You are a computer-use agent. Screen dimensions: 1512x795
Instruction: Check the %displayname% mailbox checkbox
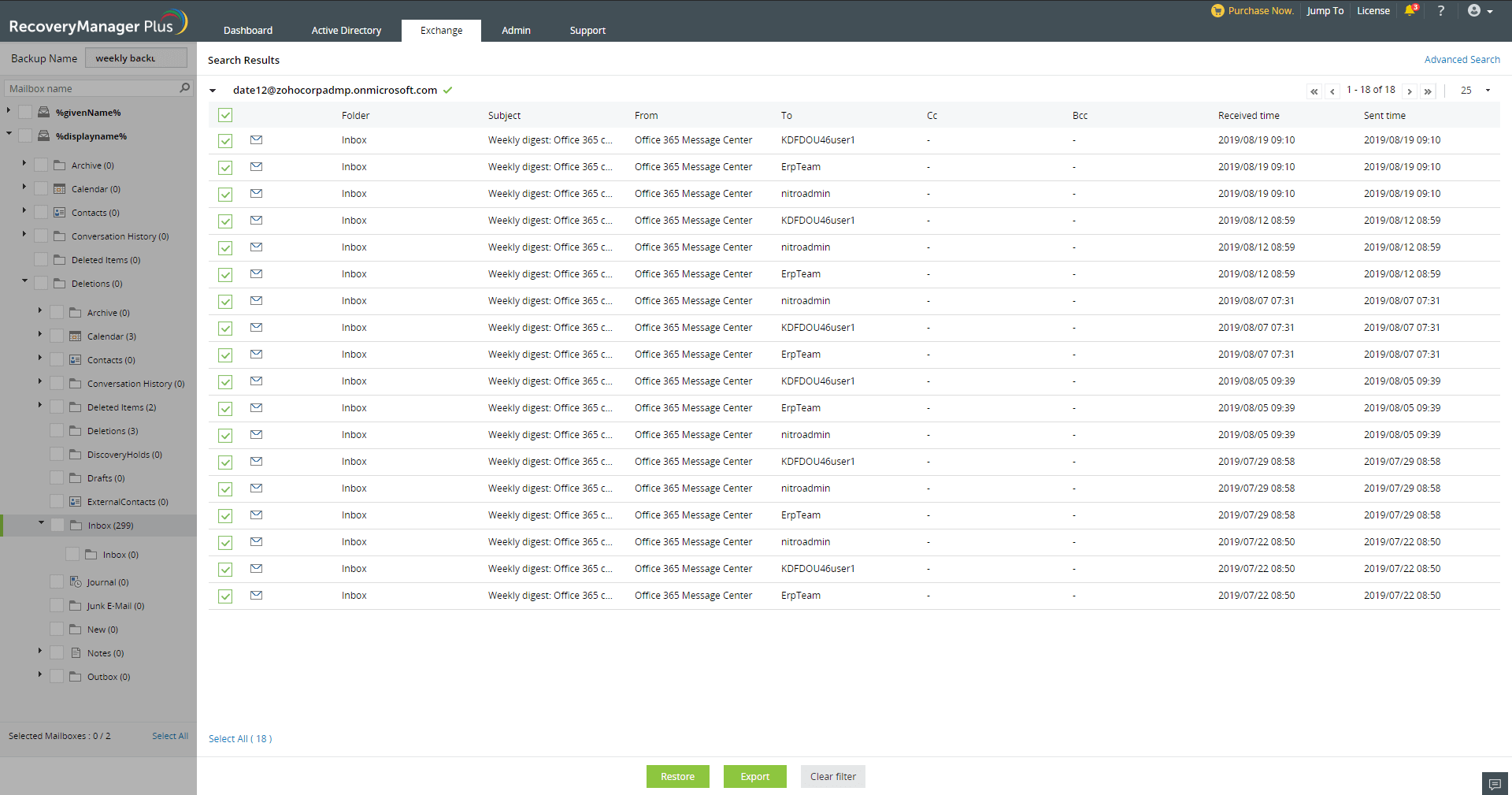pyautogui.click(x=25, y=136)
